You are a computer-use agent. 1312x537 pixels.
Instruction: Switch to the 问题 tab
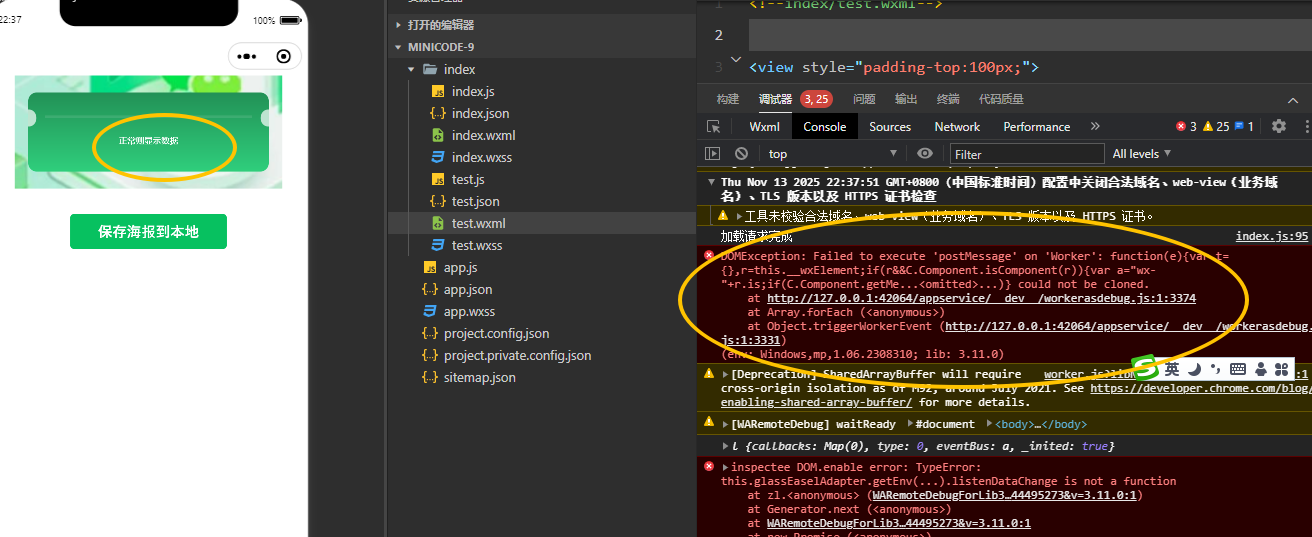864,99
